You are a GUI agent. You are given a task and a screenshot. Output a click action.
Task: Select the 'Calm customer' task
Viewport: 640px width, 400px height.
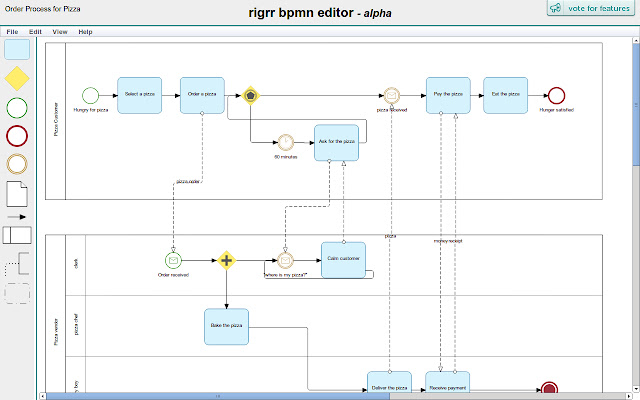coord(343,260)
